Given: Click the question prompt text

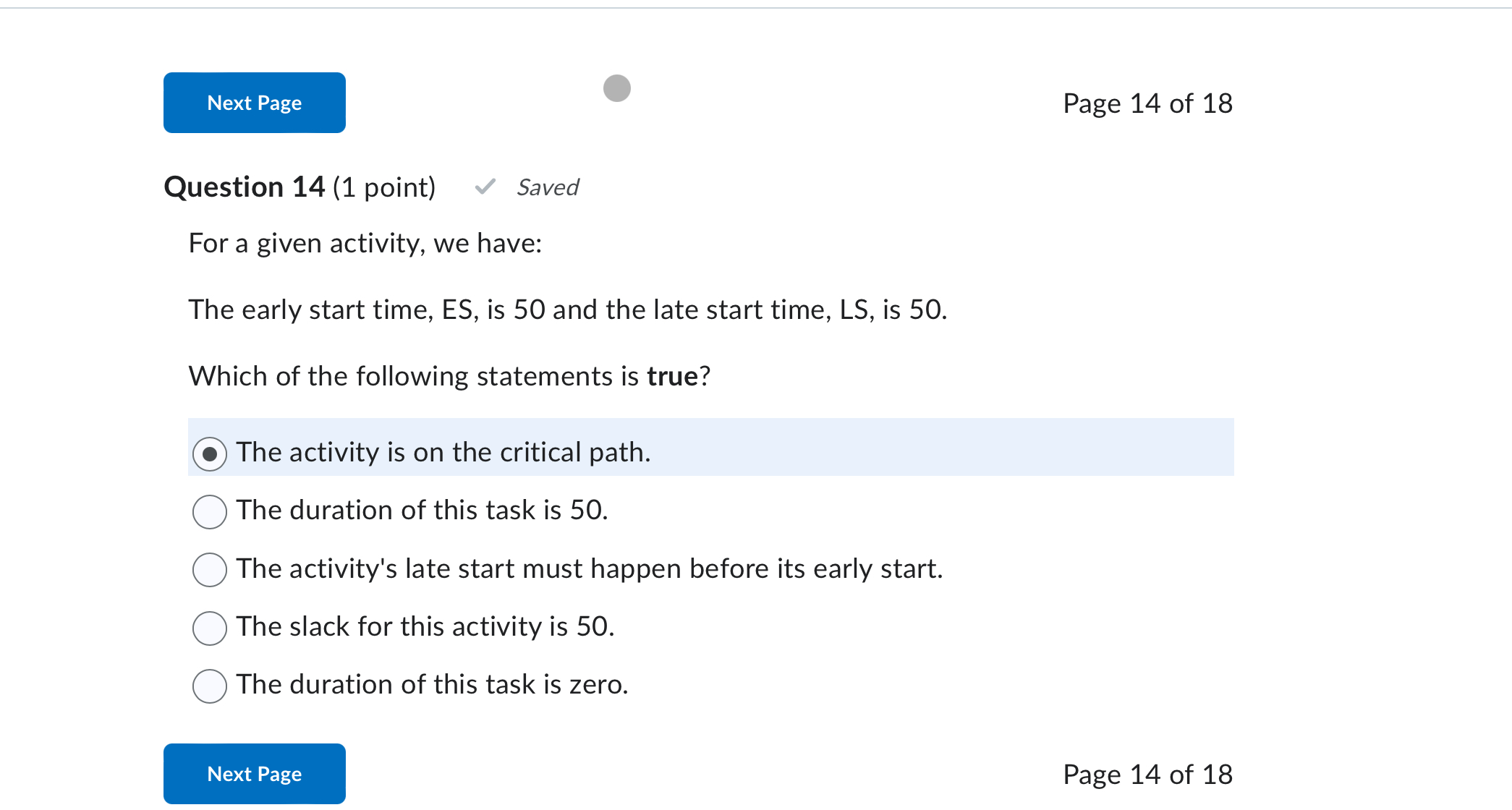Looking at the screenshot, I should [364, 244].
